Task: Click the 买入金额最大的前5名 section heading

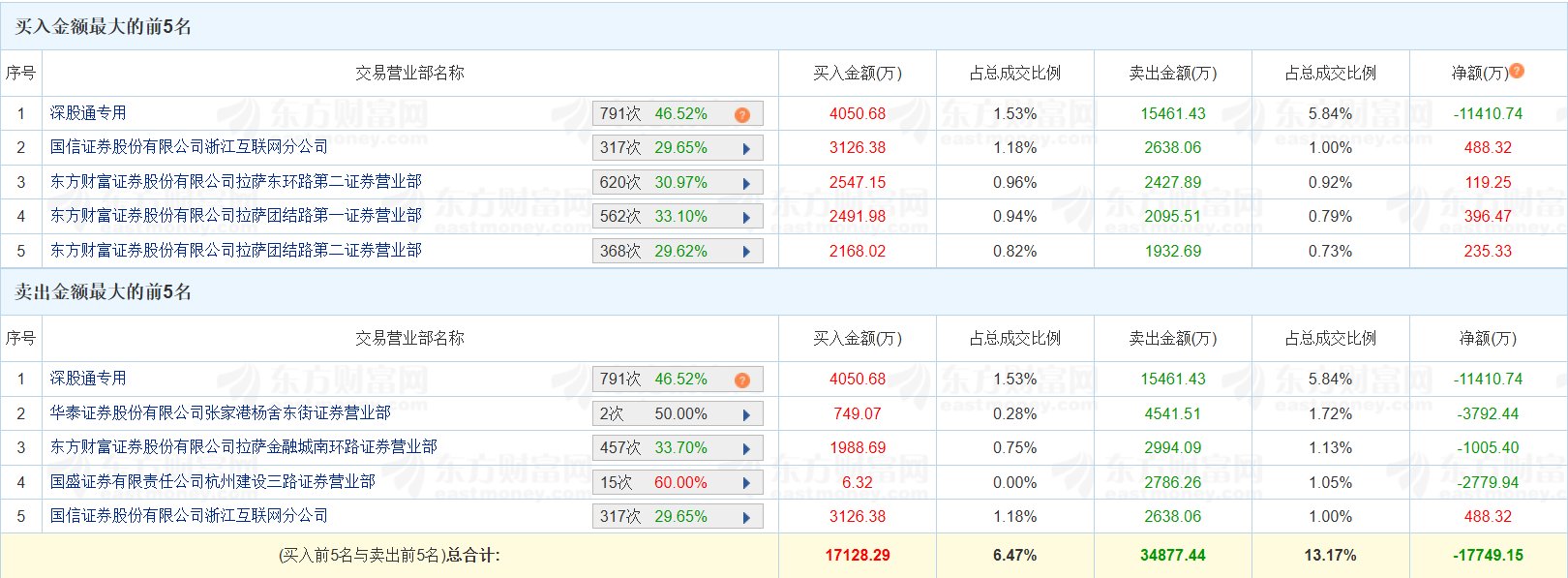Action: point(103,26)
